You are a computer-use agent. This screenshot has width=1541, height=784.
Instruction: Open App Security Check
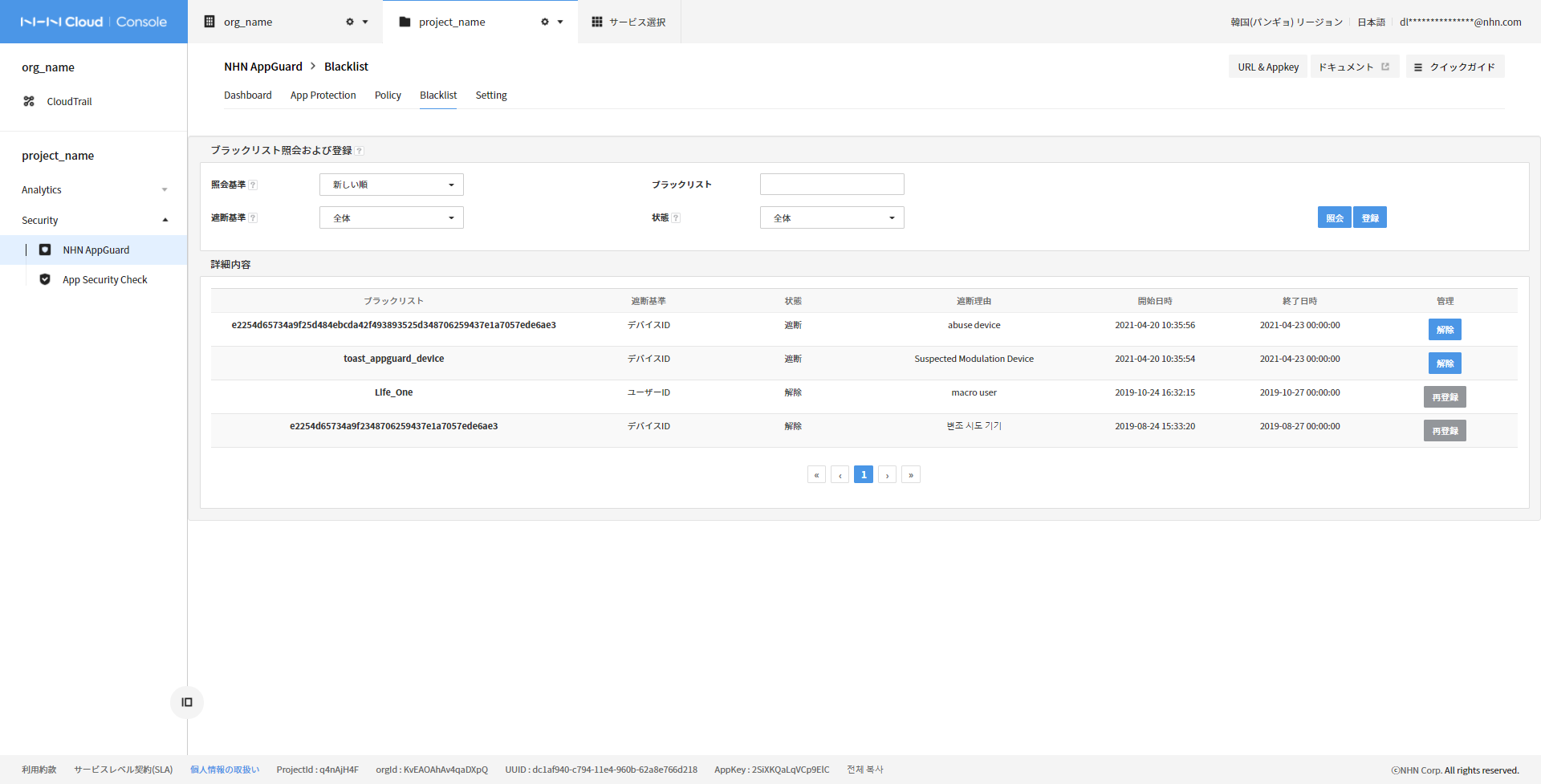105,279
